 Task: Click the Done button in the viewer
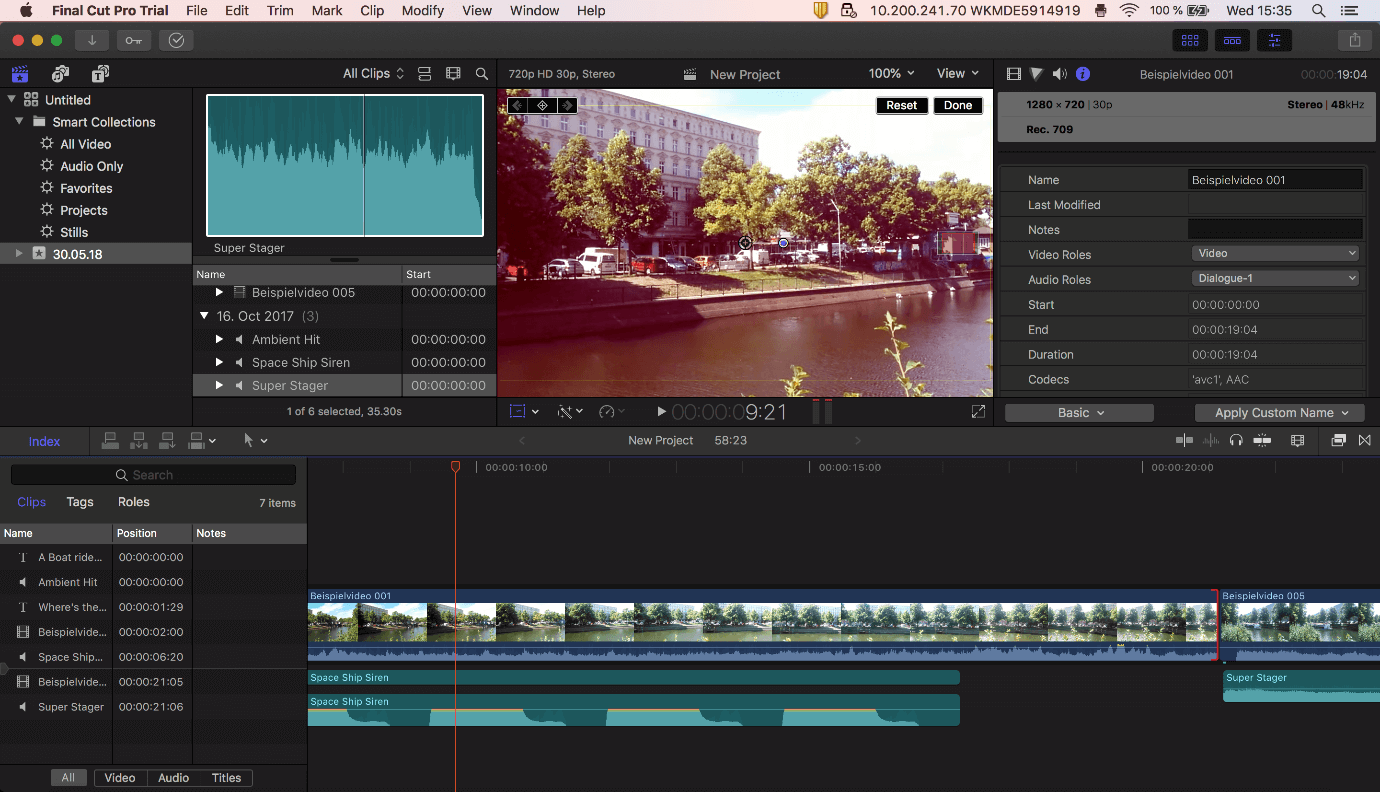(957, 105)
